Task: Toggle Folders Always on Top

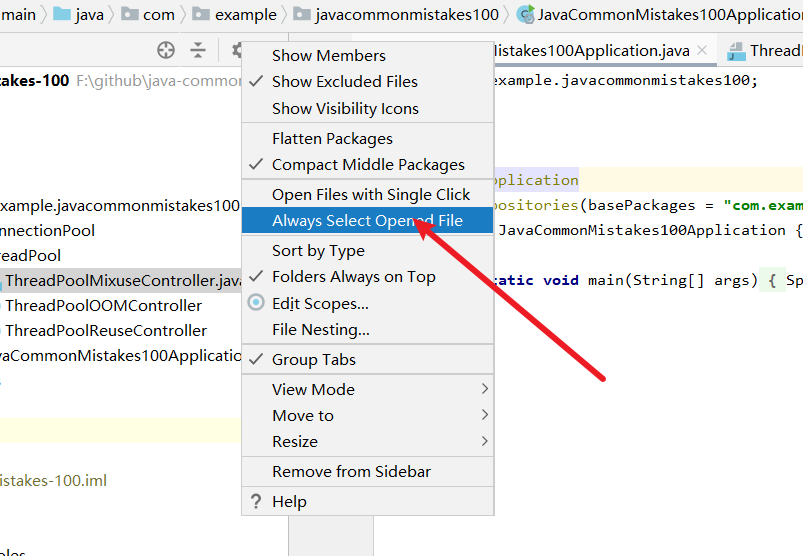Action: tap(353, 277)
